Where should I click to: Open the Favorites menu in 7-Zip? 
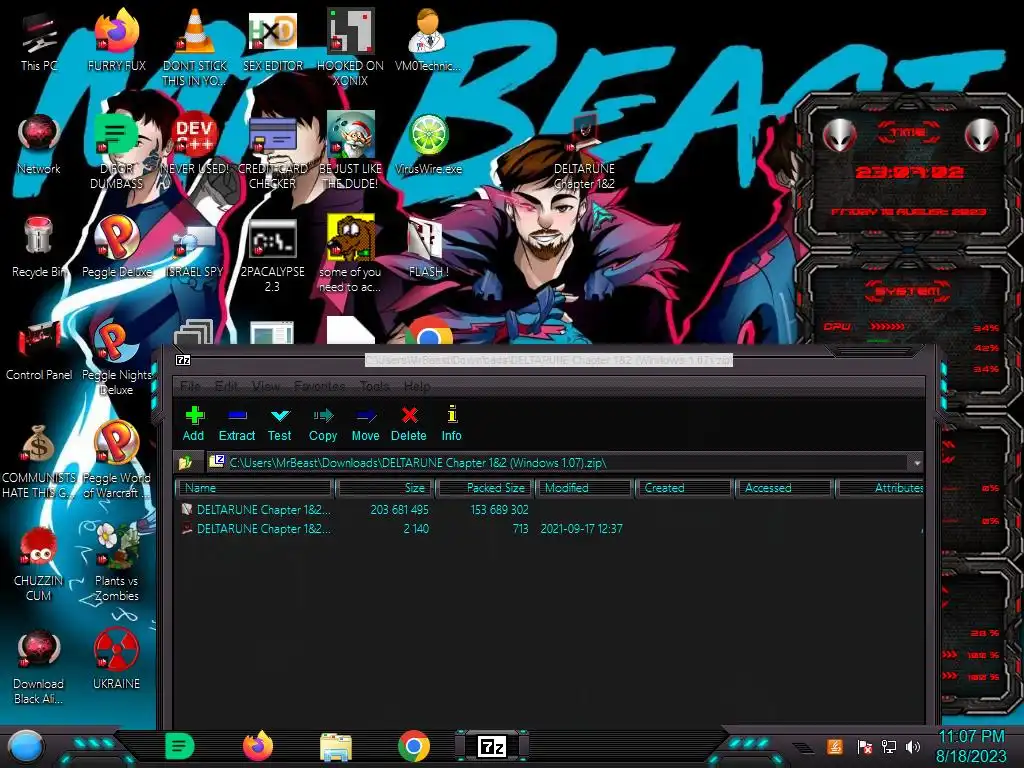click(319, 386)
